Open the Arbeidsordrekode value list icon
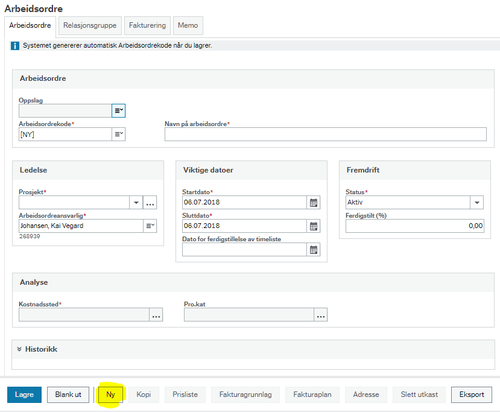 tap(118, 134)
